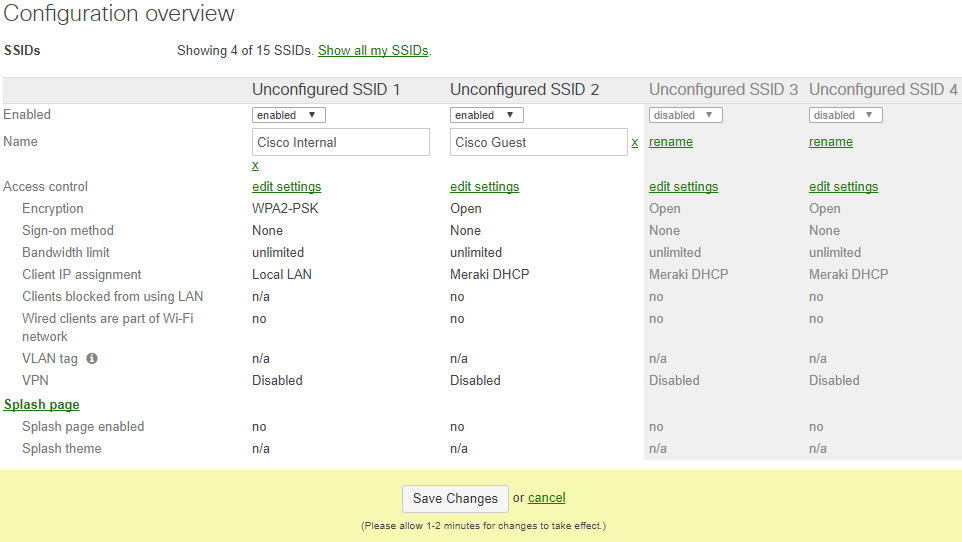The height and width of the screenshot is (542, 962).
Task: Click the Splash theme label
Action: coord(62,449)
